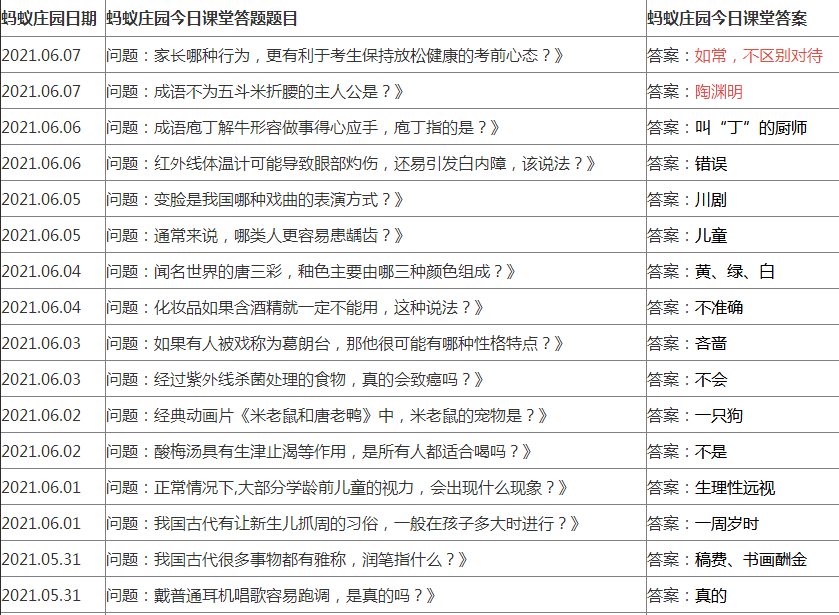
Task: Click date 2021.06.02 in 米老鼠 row
Action: 41,415
